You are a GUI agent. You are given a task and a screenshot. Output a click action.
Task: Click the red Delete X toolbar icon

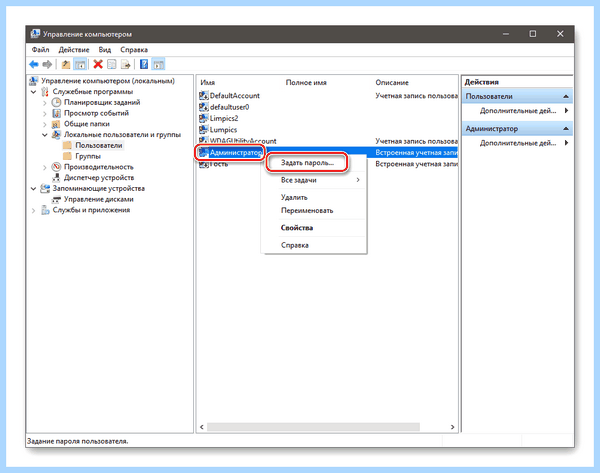(98, 64)
